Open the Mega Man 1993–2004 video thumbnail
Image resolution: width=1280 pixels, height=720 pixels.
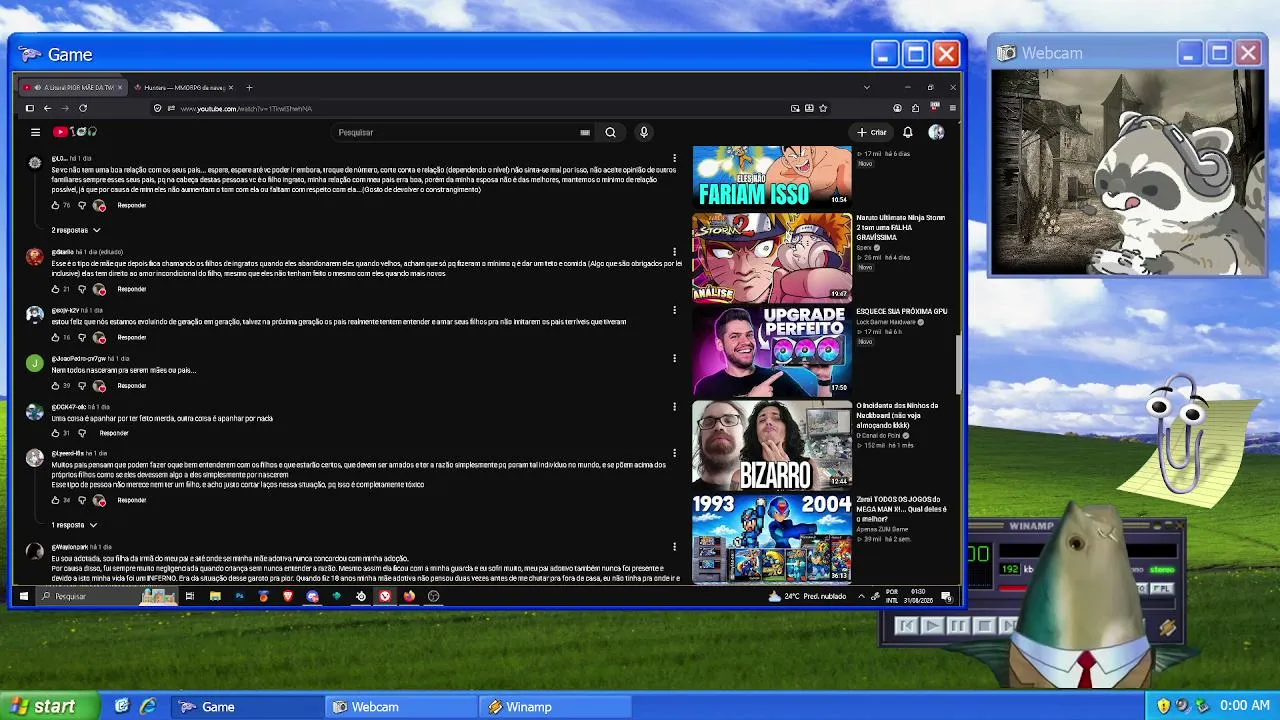[772, 538]
